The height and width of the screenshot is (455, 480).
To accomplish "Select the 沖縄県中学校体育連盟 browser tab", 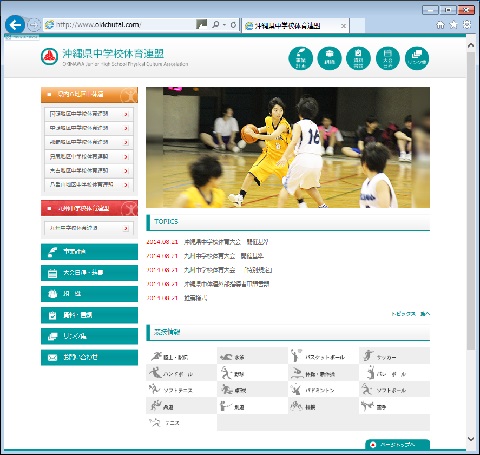I will click(295, 26).
